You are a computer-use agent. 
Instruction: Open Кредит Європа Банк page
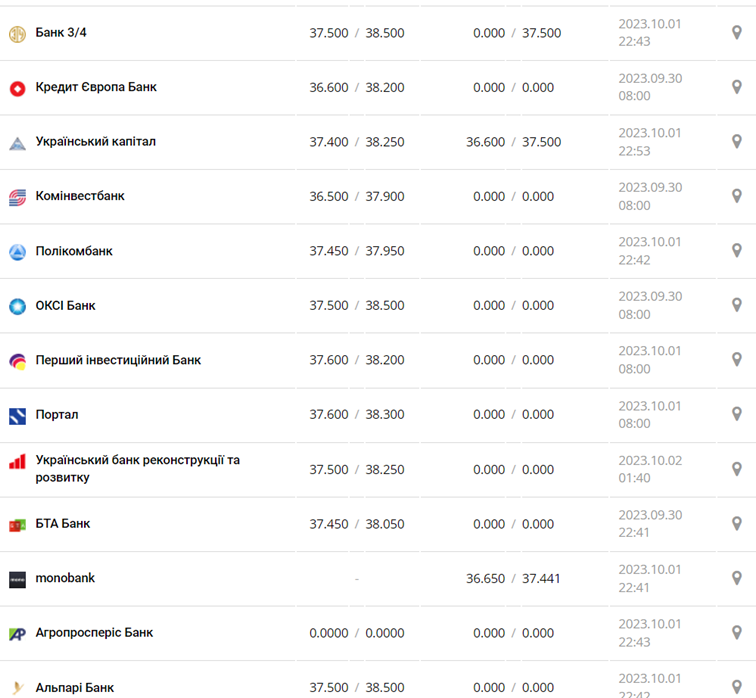[x=96, y=87]
